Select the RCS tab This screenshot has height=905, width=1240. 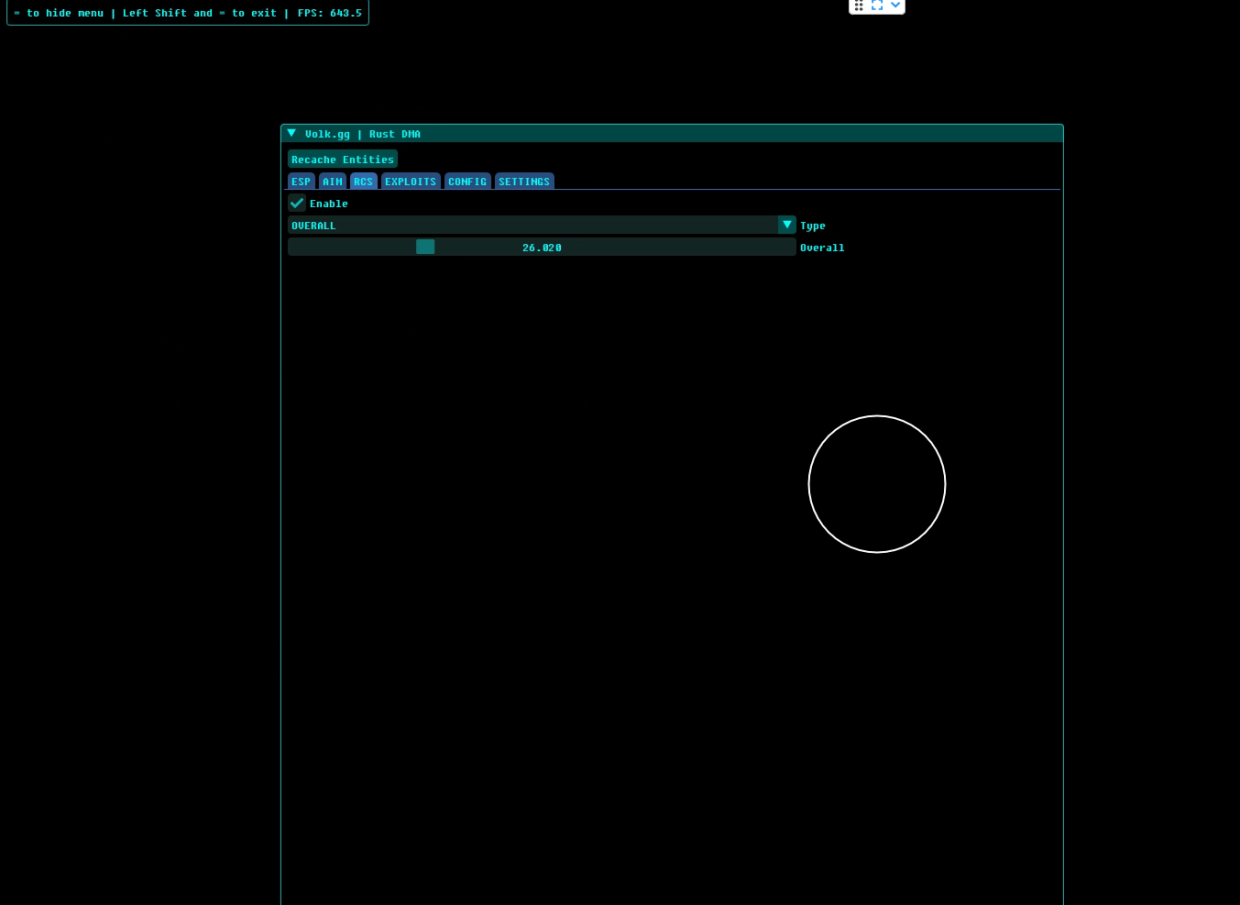click(363, 181)
